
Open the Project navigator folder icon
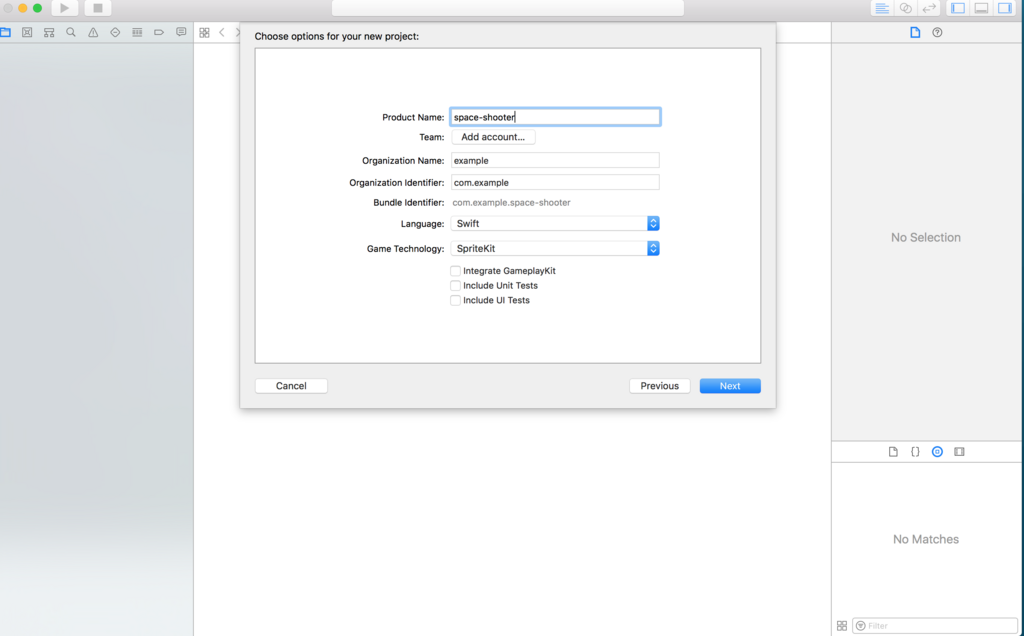(x=5, y=32)
